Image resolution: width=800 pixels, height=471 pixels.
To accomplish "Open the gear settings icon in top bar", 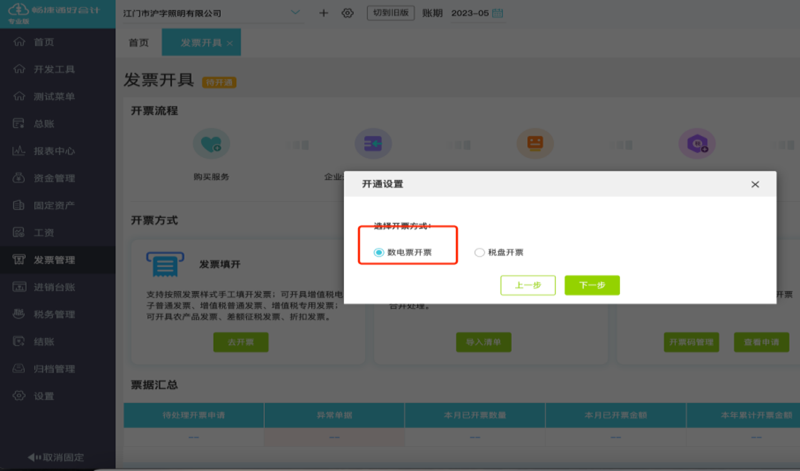I will click(x=347, y=13).
